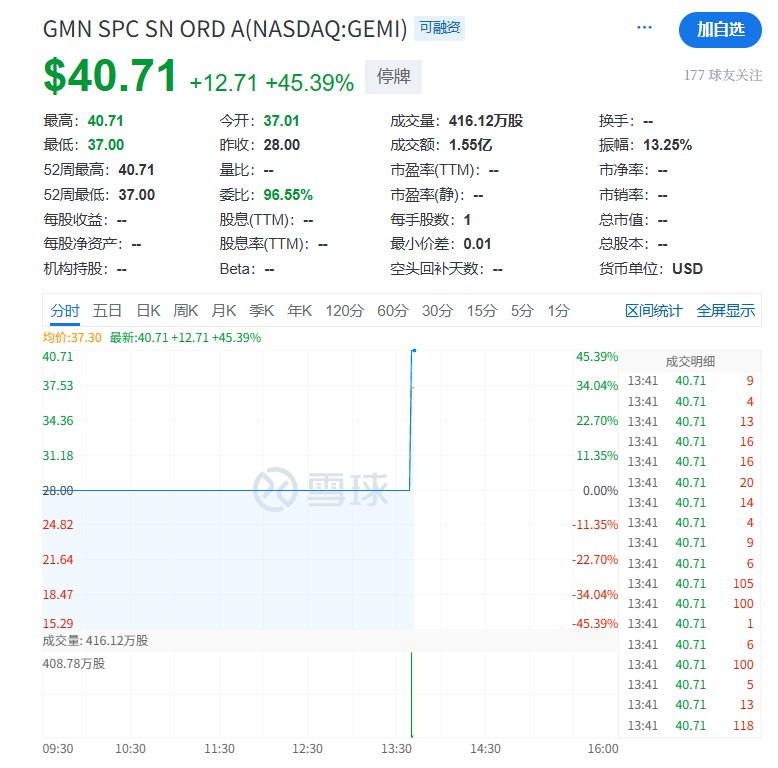Switch to the 五日 tab
This screenshot has height=768, width=778.
click(107, 311)
